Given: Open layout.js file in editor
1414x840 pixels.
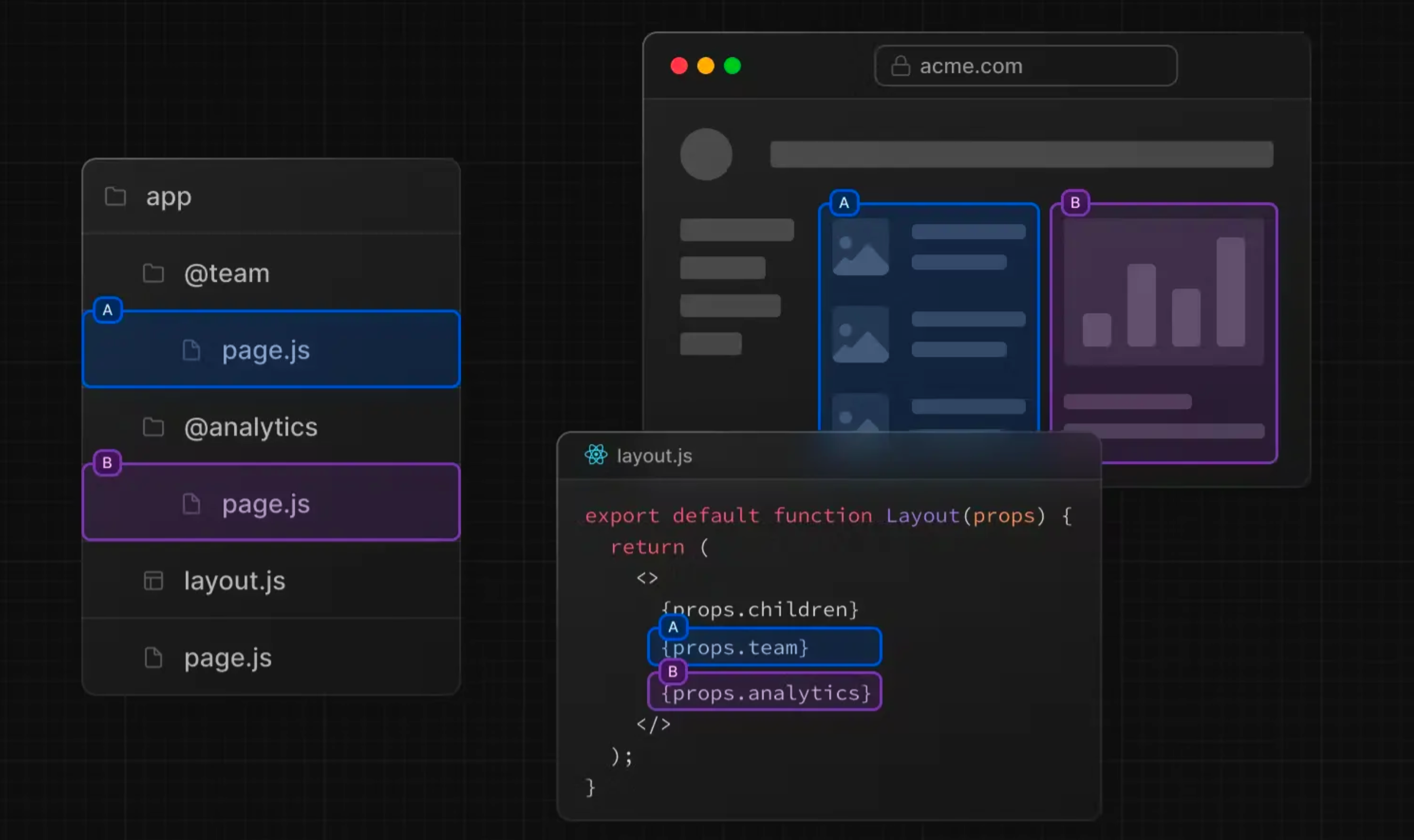Looking at the screenshot, I should (x=234, y=581).
